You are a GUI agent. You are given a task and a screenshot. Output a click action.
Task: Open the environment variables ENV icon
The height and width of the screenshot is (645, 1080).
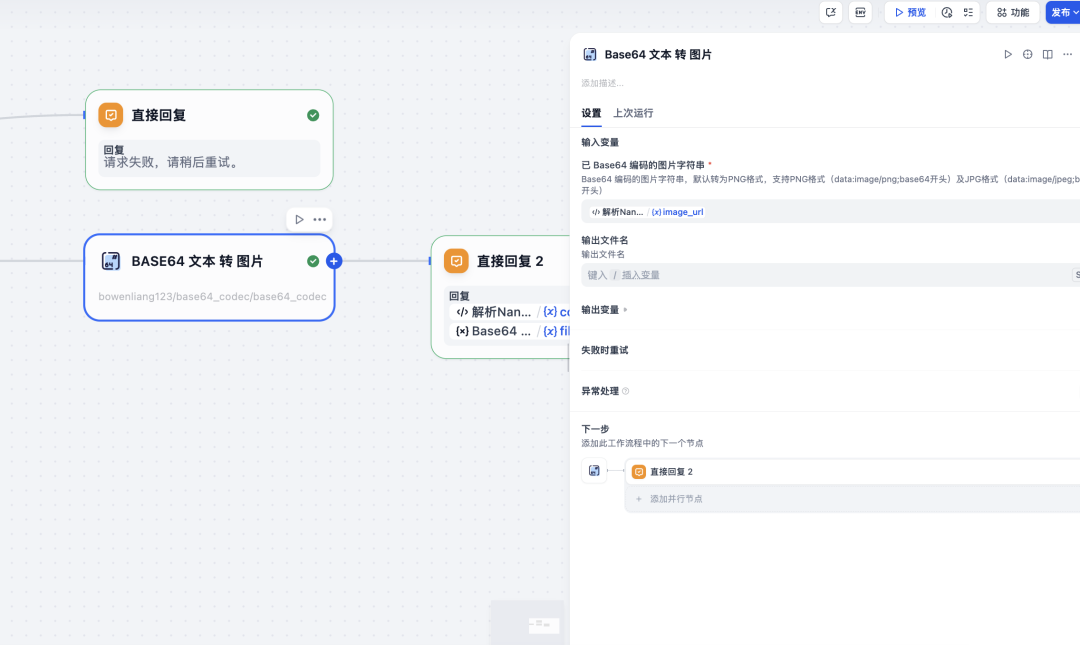[860, 12]
